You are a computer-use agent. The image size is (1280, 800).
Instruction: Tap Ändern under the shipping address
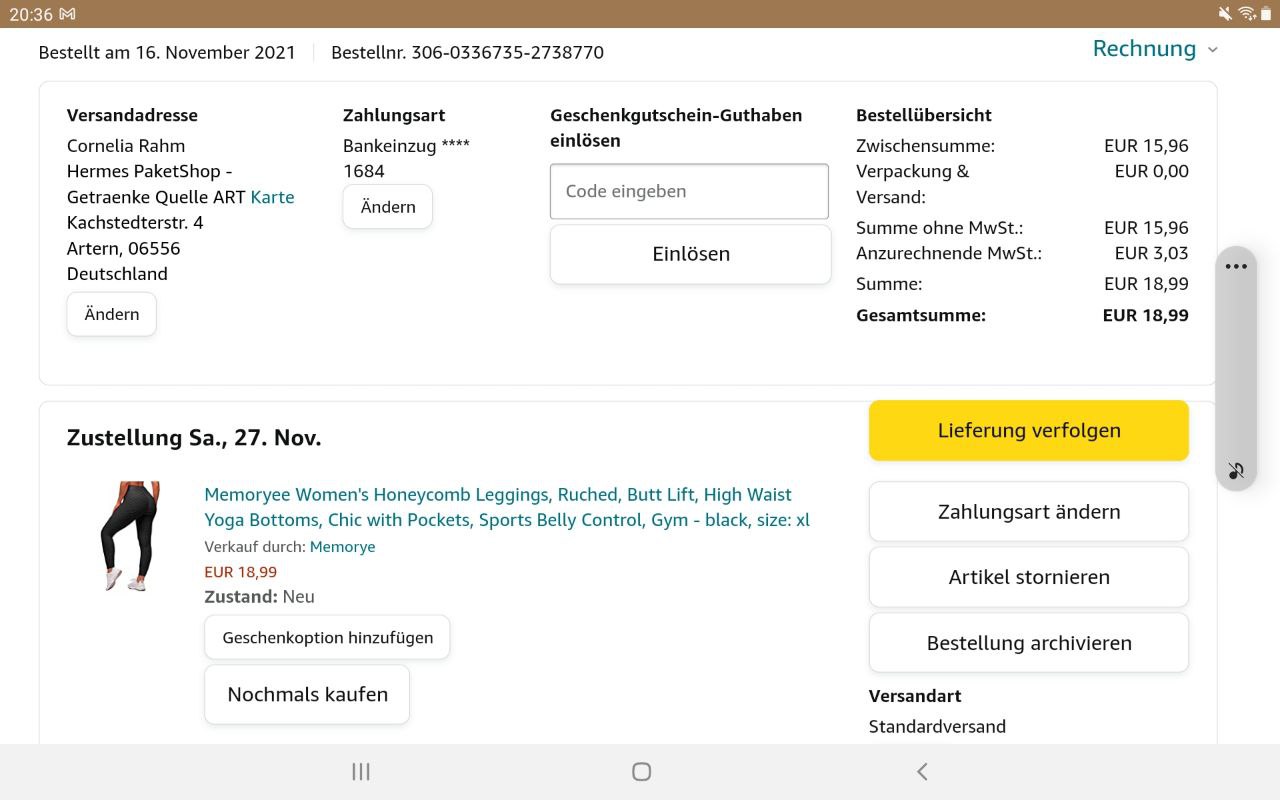[x=112, y=314]
